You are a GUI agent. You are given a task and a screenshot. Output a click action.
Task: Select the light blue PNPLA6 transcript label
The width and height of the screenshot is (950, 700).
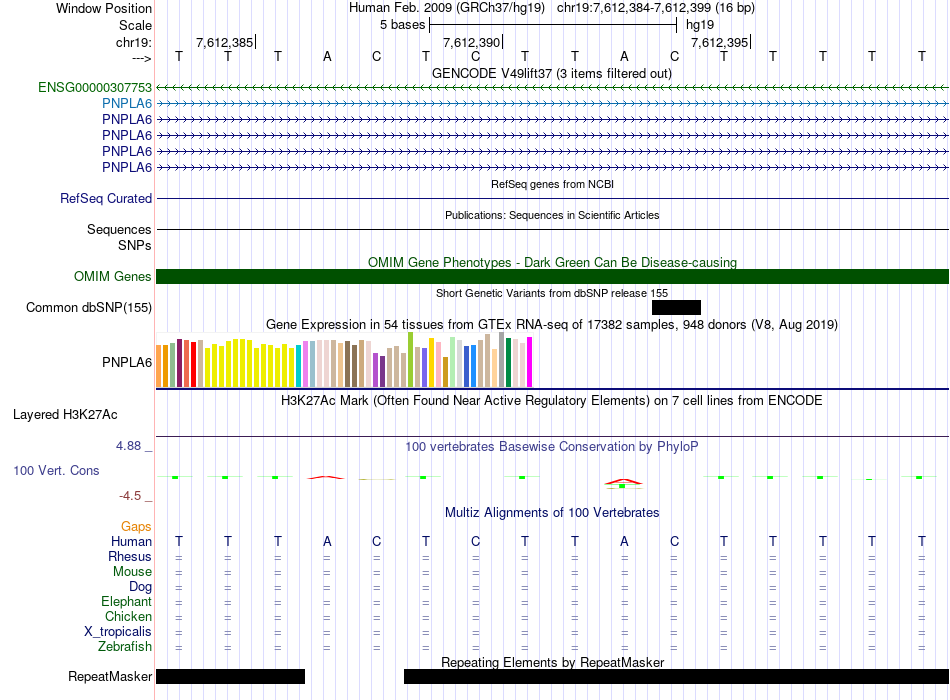[x=127, y=104]
